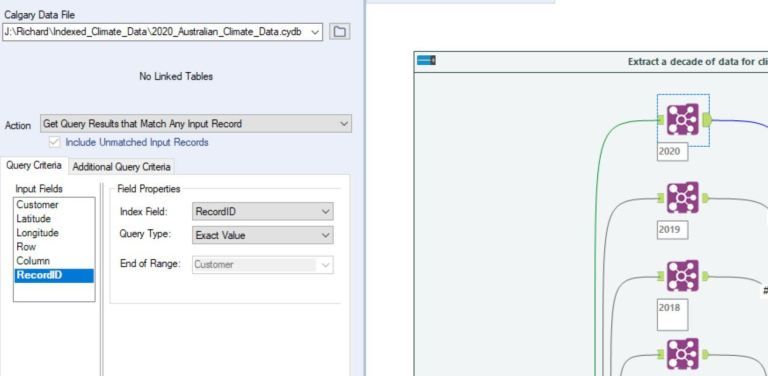Collapse the tool container via its header icon
This screenshot has width=768, height=376.
coord(426,61)
